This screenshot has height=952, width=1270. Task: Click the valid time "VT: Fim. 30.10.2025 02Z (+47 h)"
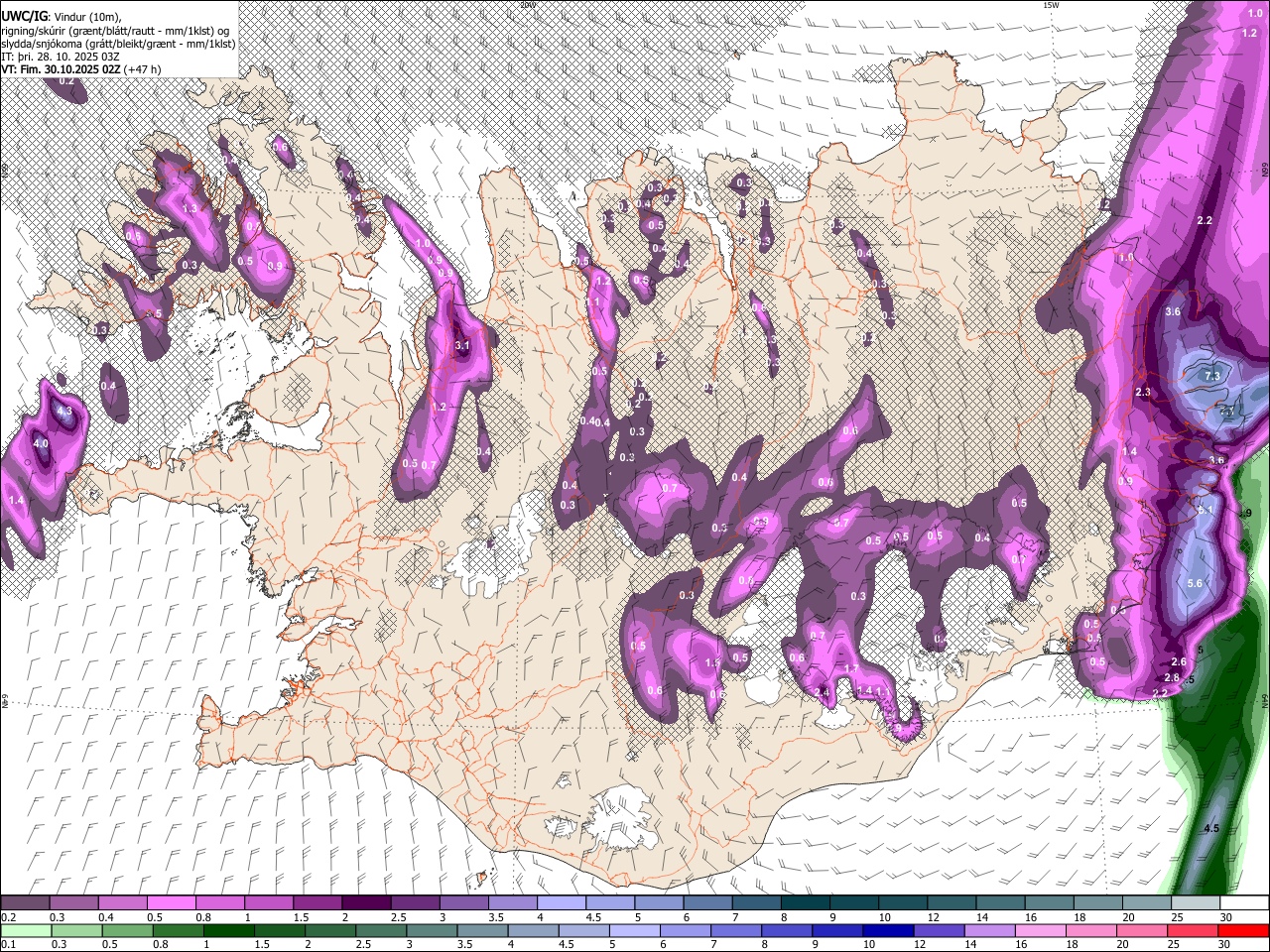tap(81, 69)
